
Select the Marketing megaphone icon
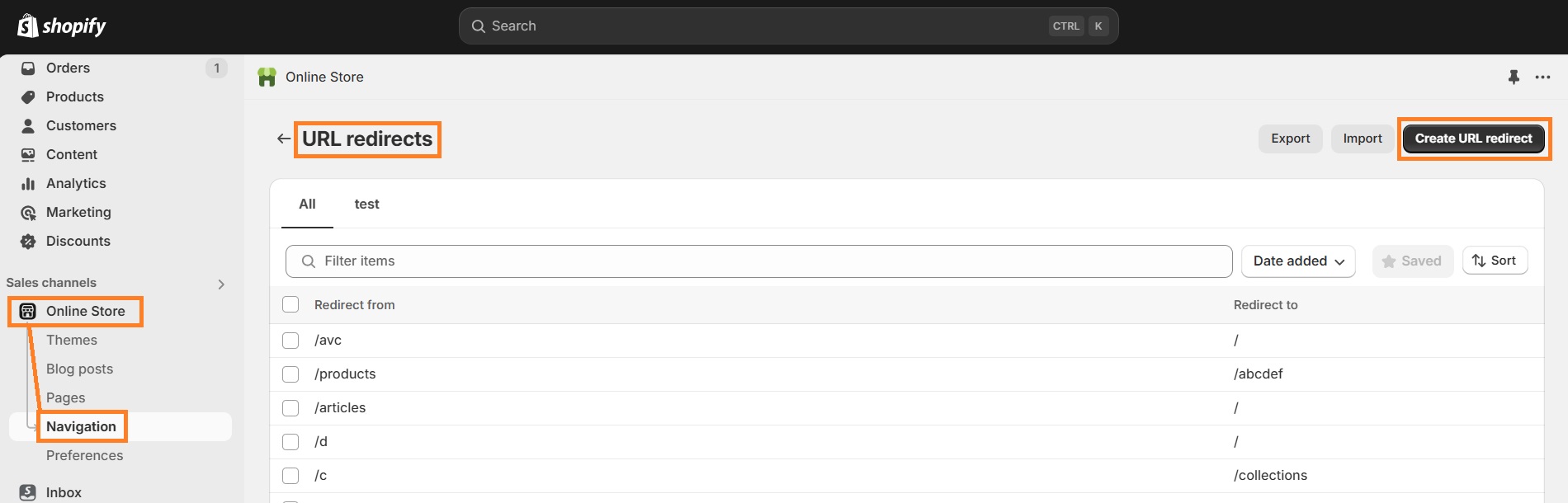point(27,212)
